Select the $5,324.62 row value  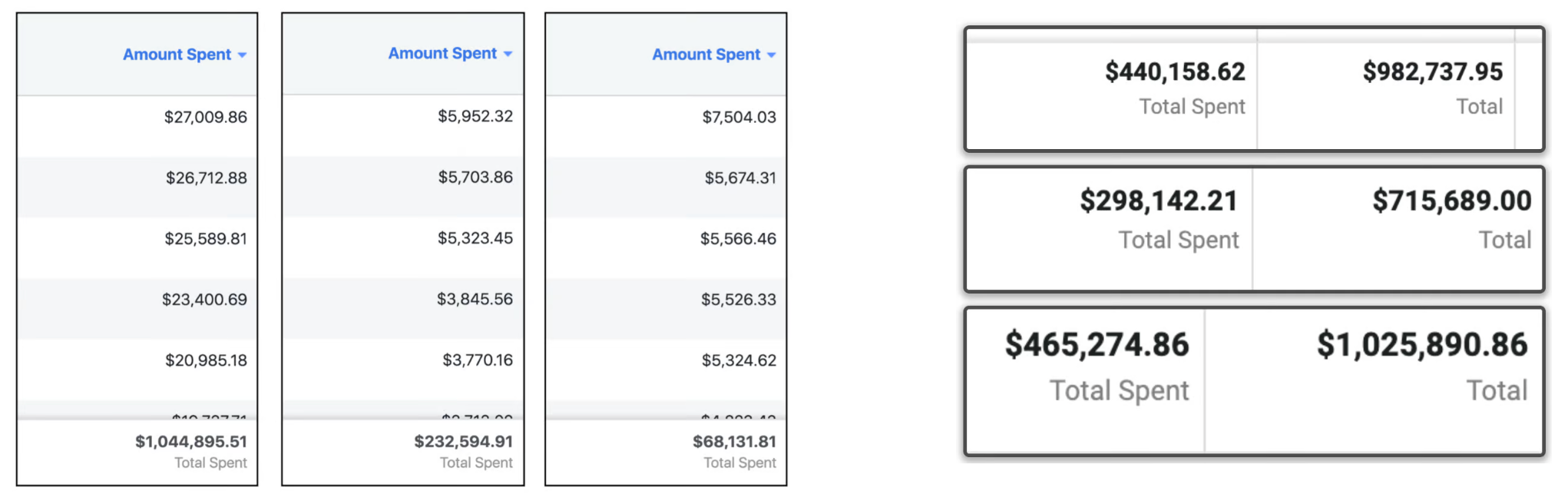739,360
